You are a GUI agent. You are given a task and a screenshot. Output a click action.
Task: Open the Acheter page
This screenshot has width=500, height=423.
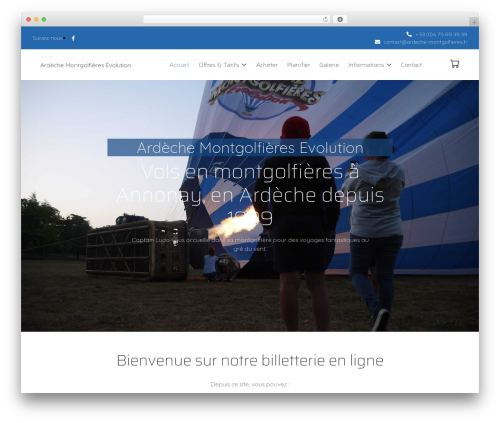click(x=267, y=65)
